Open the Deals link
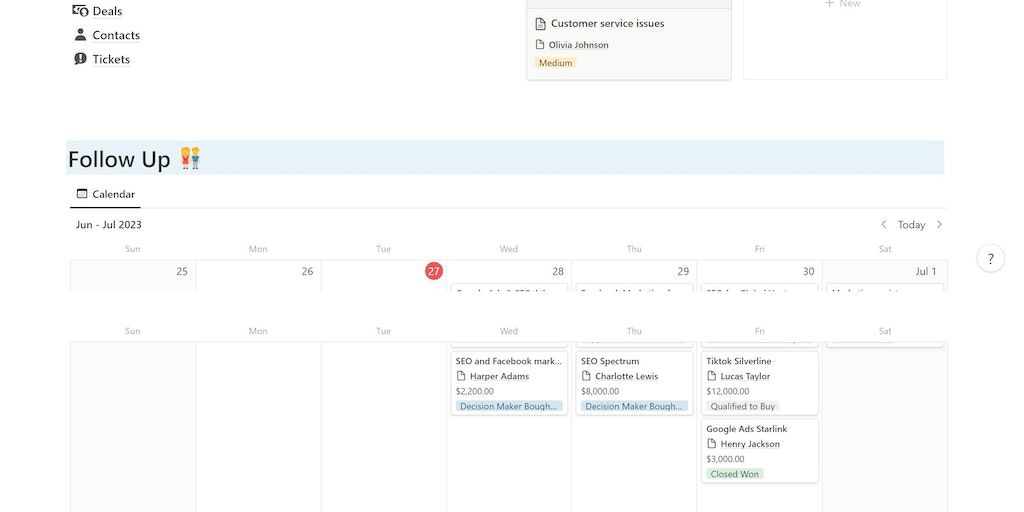 click(107, 11)
